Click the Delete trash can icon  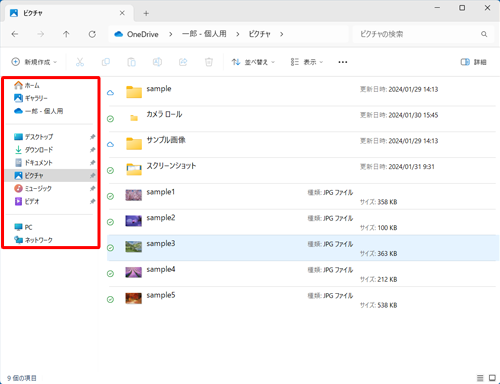pyautogui.click(x=209, y=62)
